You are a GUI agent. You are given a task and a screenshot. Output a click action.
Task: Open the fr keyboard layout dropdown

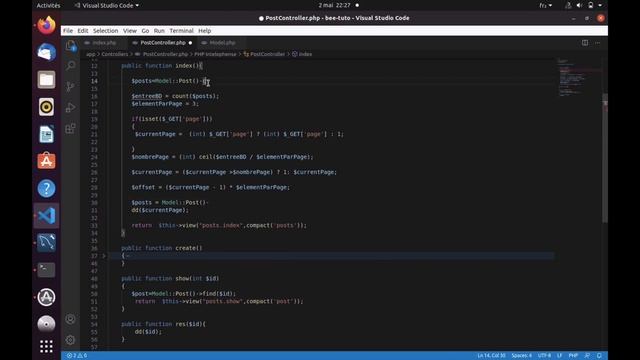tap(545, 5)
